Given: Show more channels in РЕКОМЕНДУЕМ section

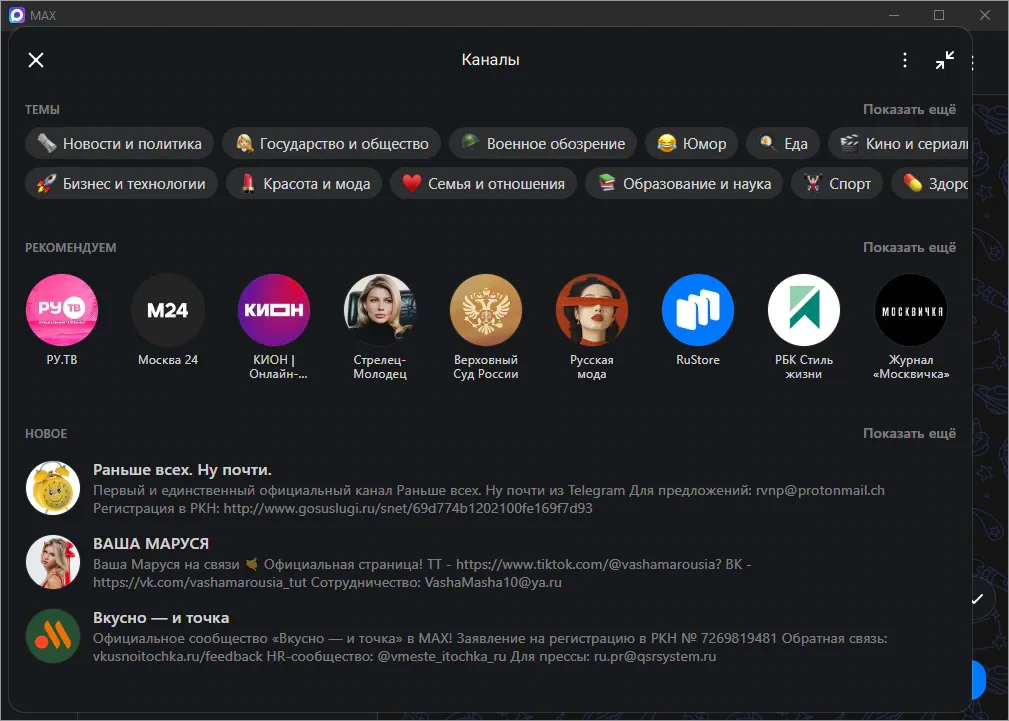Looking at the screenshot, I should [909, 247].
